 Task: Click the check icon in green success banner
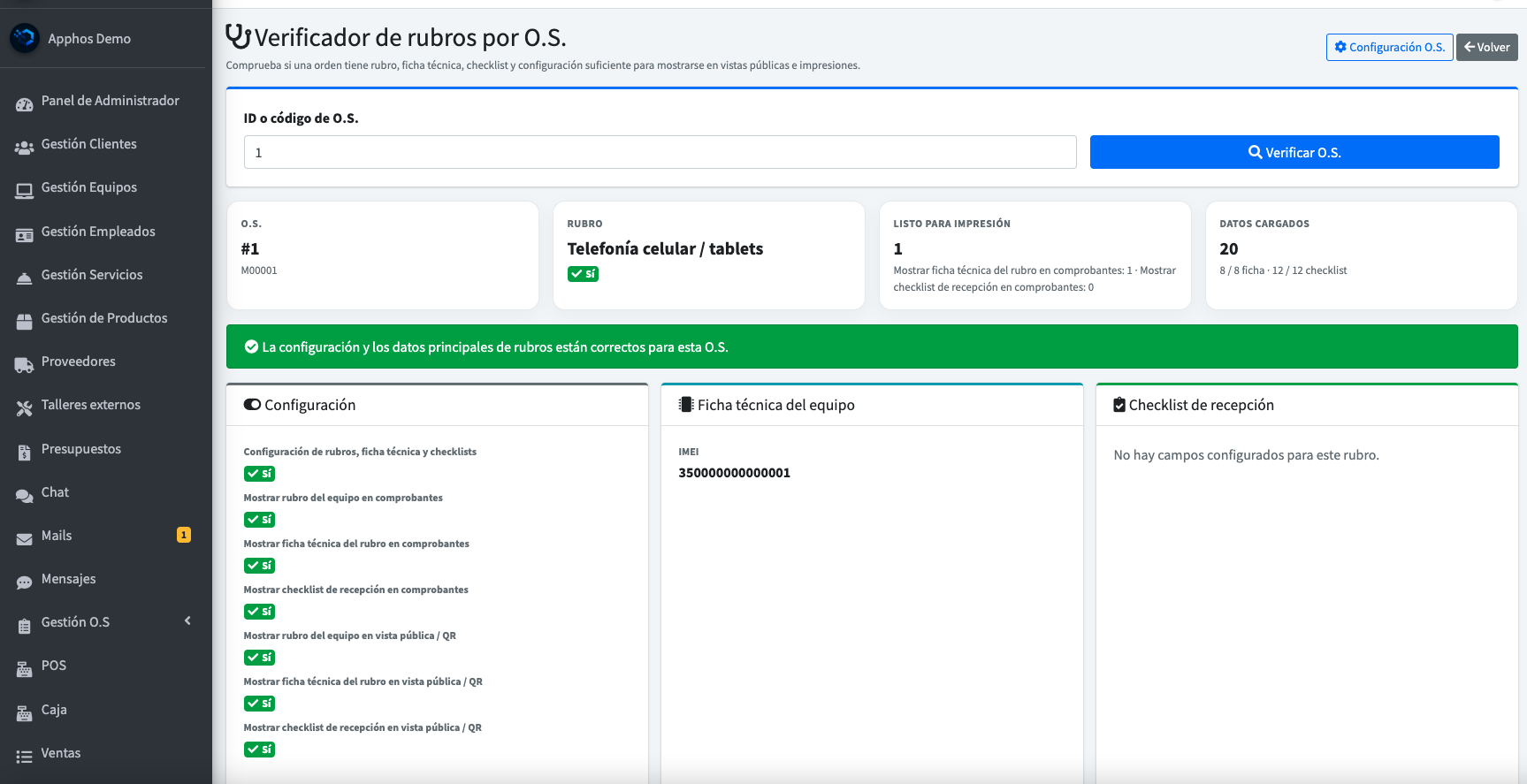coord(251,346)
